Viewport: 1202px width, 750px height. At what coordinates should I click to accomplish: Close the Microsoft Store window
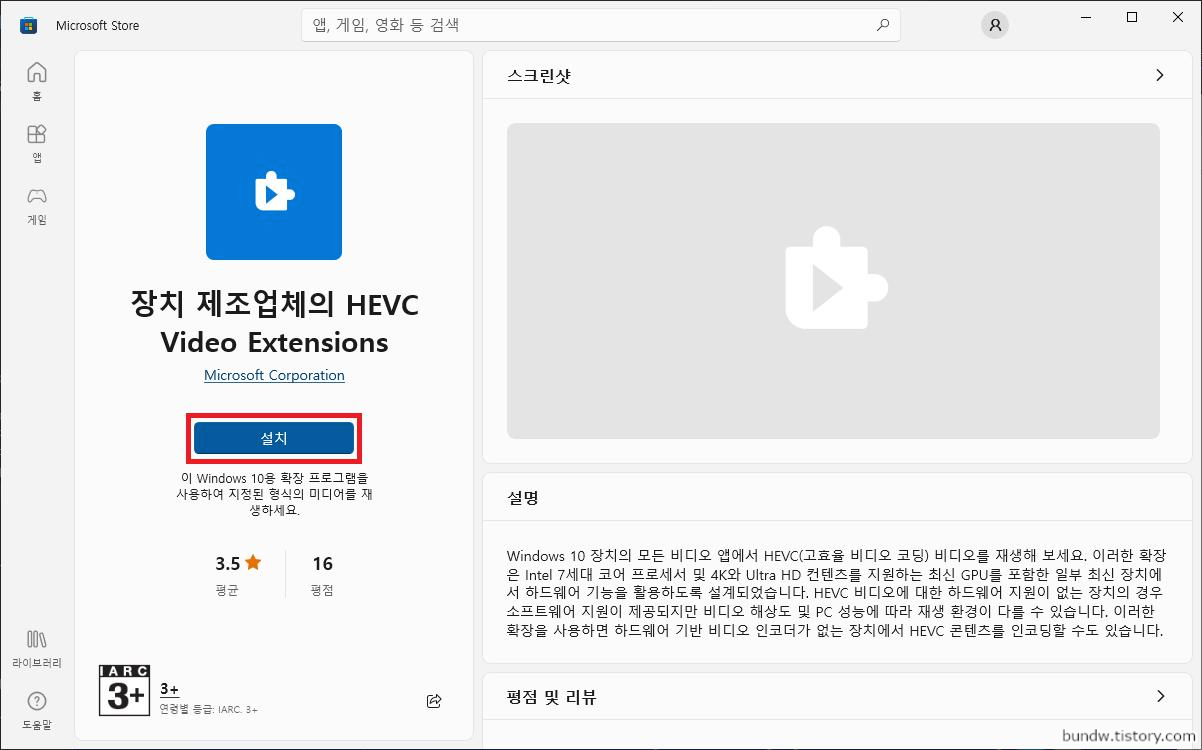(x=1178, y=17)
